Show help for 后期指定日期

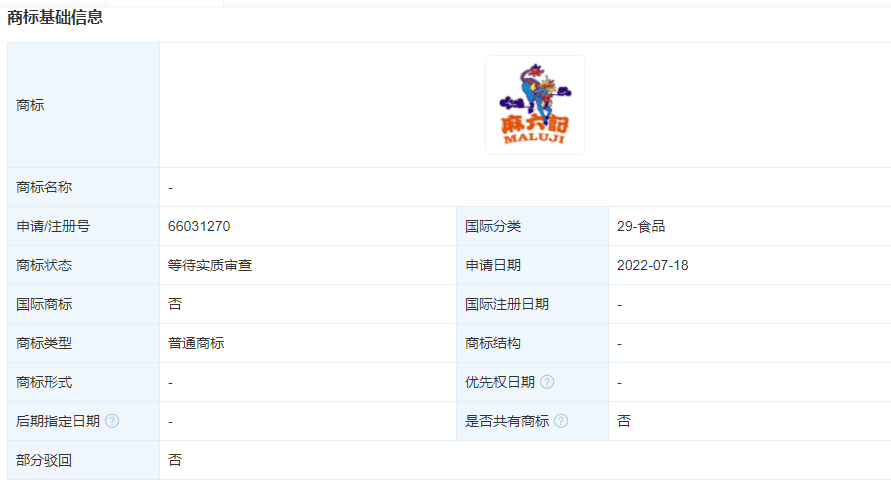coord(113,421)
